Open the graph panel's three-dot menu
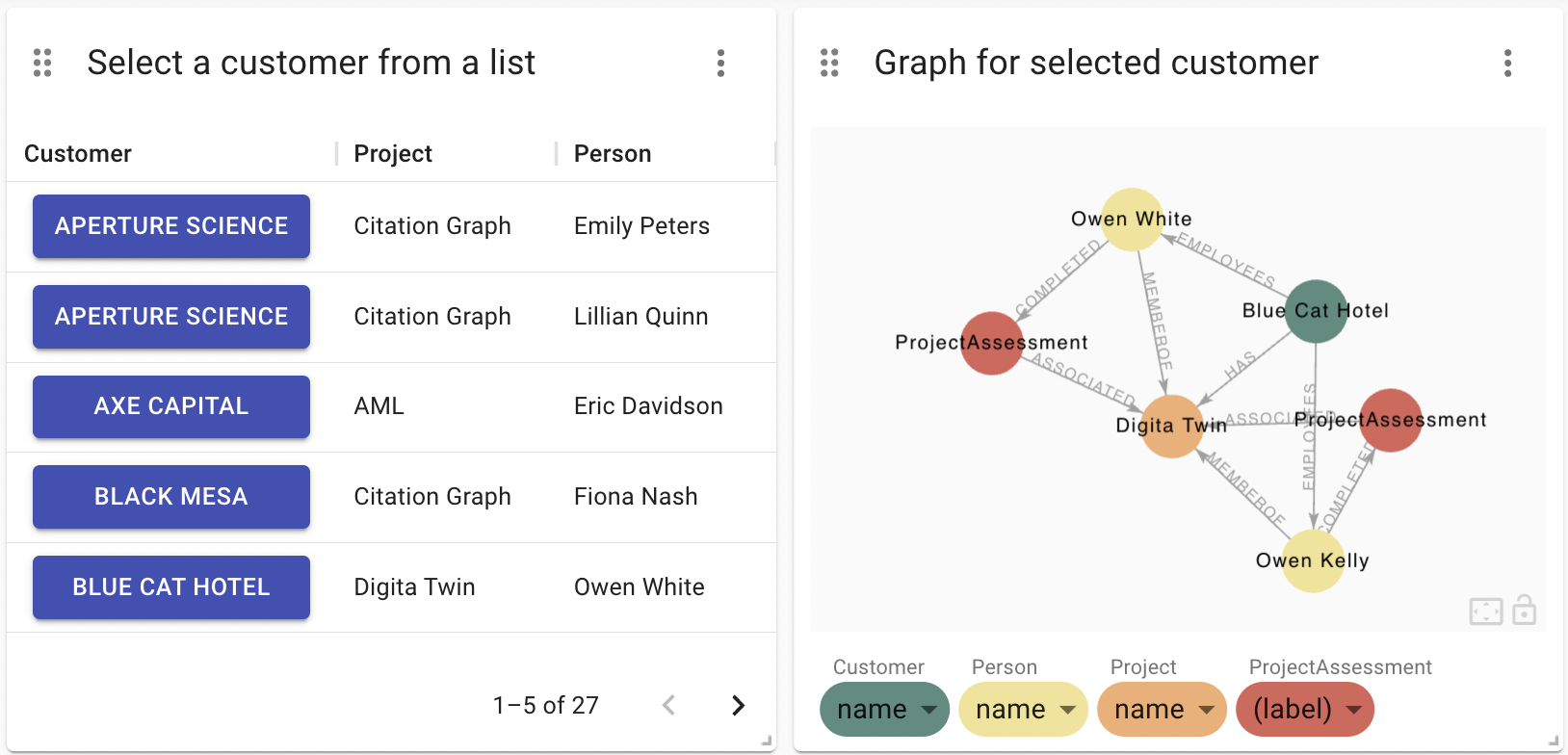 point(1507,64)
